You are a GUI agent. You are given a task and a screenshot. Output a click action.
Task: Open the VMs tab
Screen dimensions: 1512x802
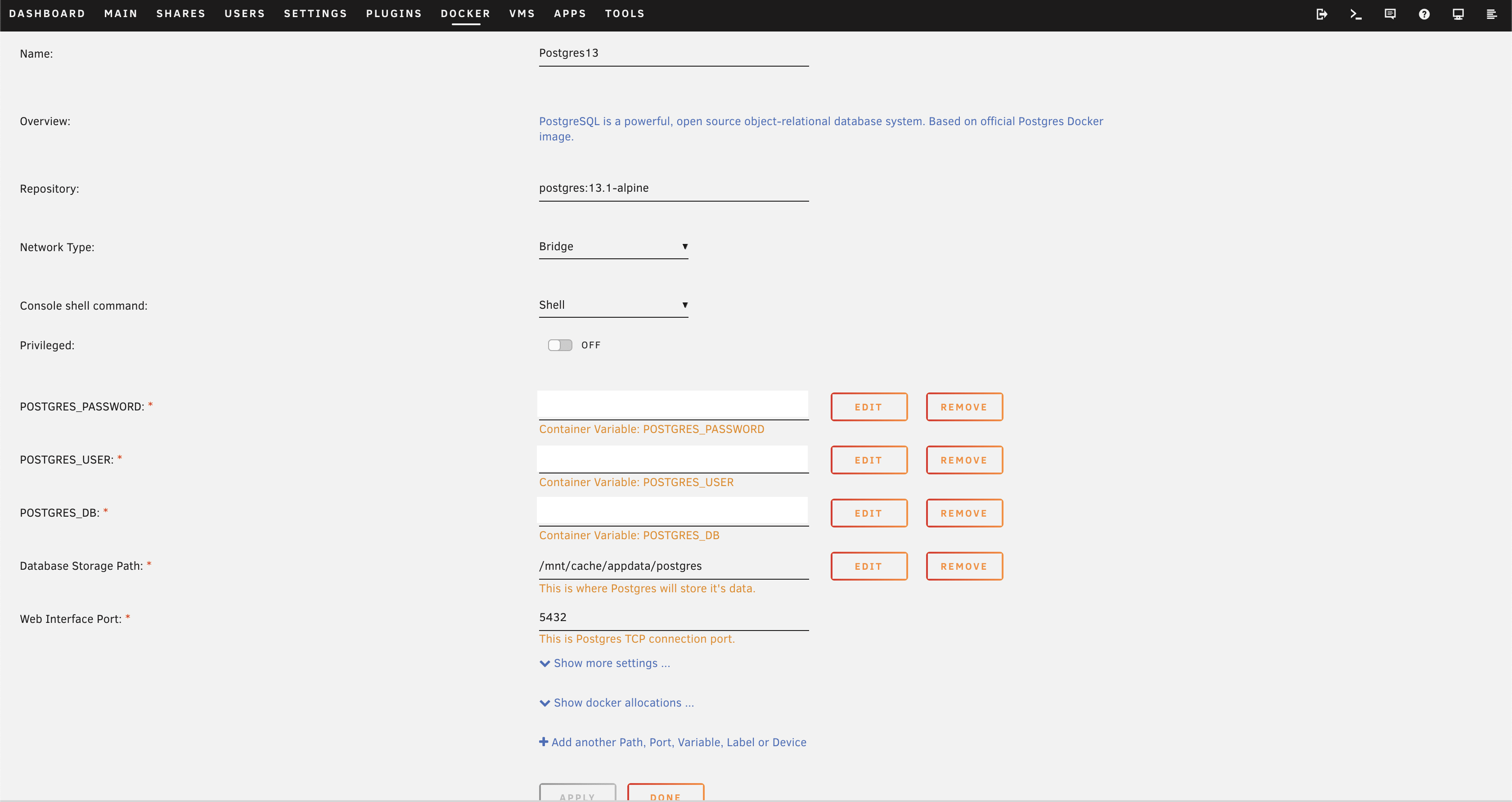tap(522, 14)
